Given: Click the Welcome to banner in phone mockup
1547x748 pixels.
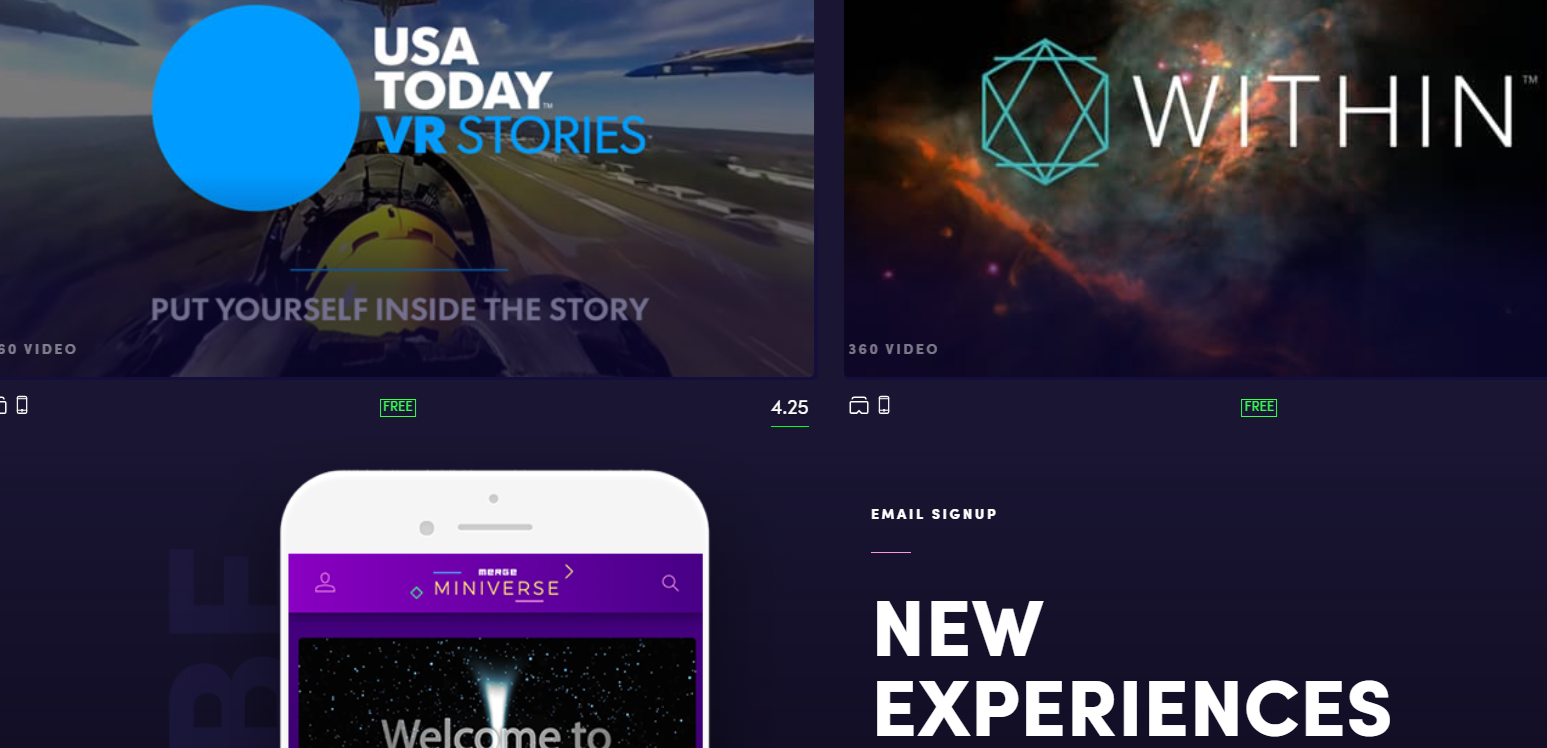Looking at the screenshot, I should pos(496,734).
